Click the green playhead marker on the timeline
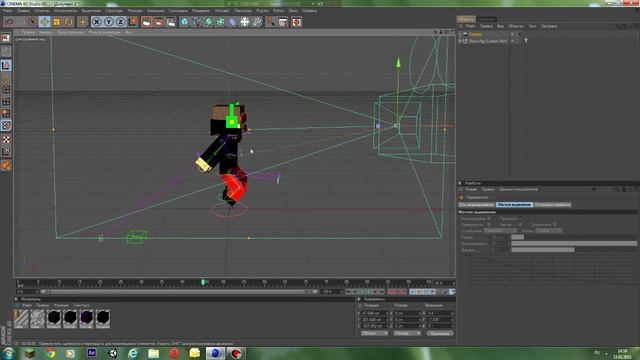 [204, 282]
